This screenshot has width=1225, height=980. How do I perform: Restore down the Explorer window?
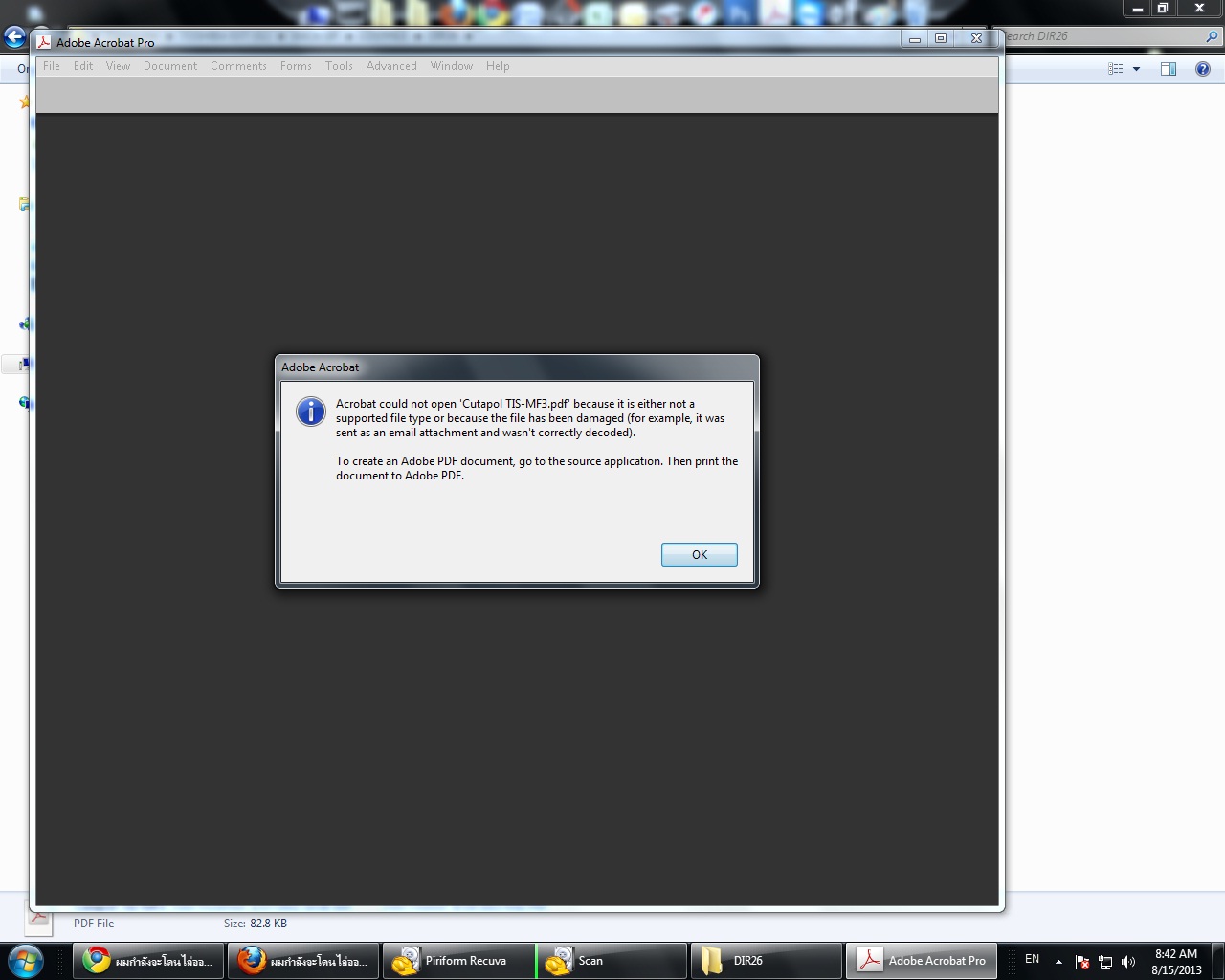coord(1163,8)
